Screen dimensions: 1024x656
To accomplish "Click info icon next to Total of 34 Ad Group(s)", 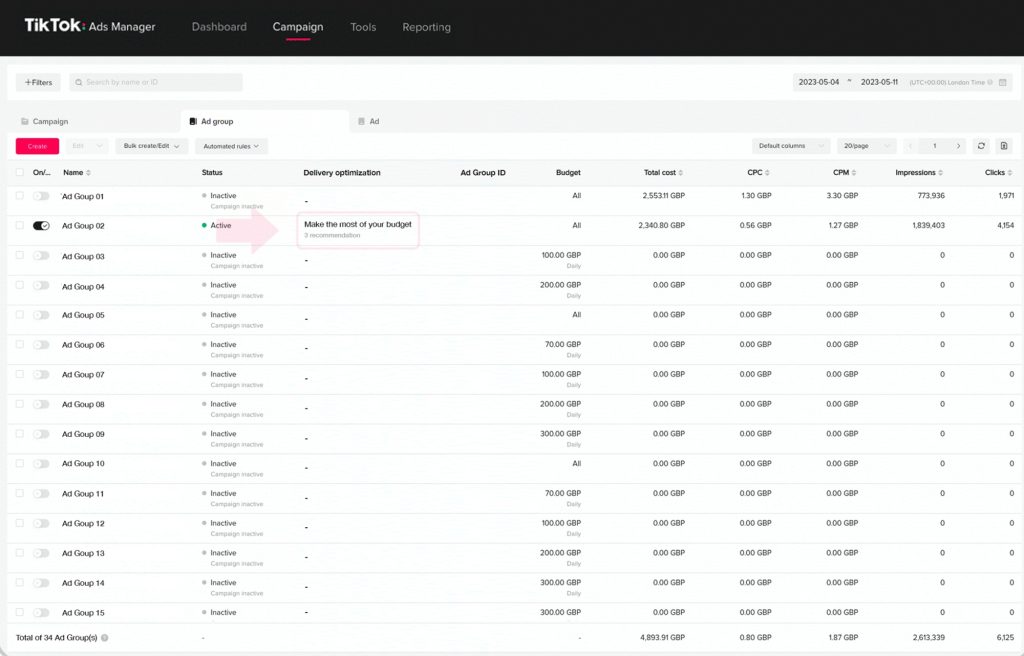I will (104, 638).
